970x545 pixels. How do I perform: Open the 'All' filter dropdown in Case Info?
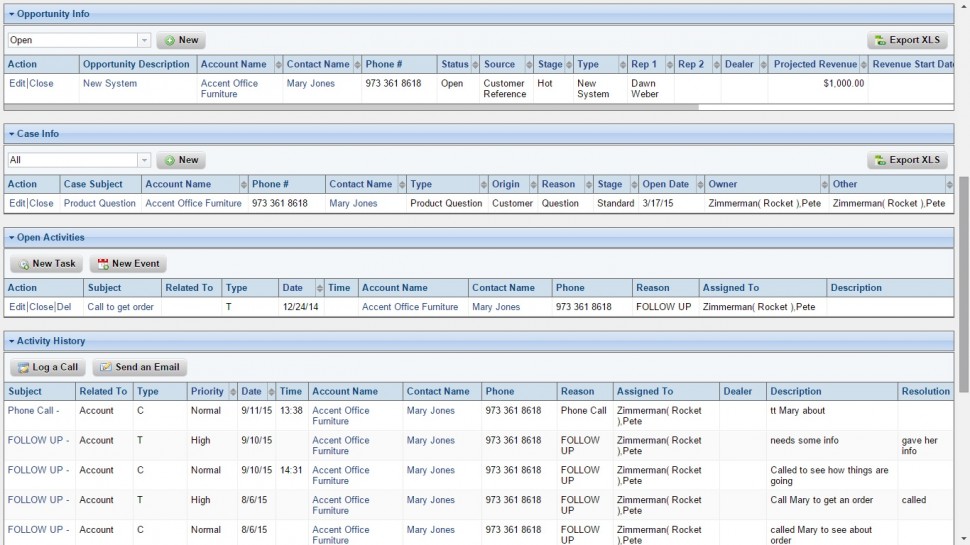[144, 160]
